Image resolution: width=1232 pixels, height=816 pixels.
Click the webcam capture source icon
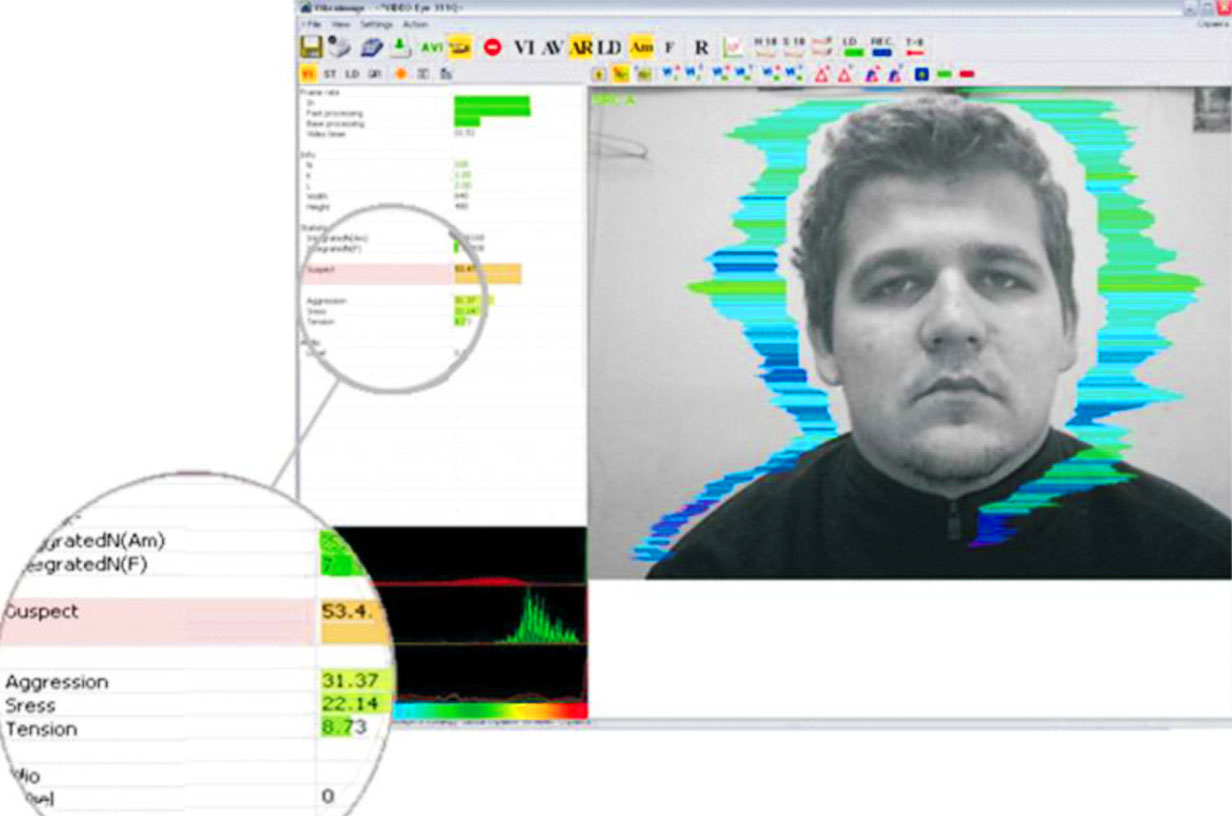coord(341,47)
